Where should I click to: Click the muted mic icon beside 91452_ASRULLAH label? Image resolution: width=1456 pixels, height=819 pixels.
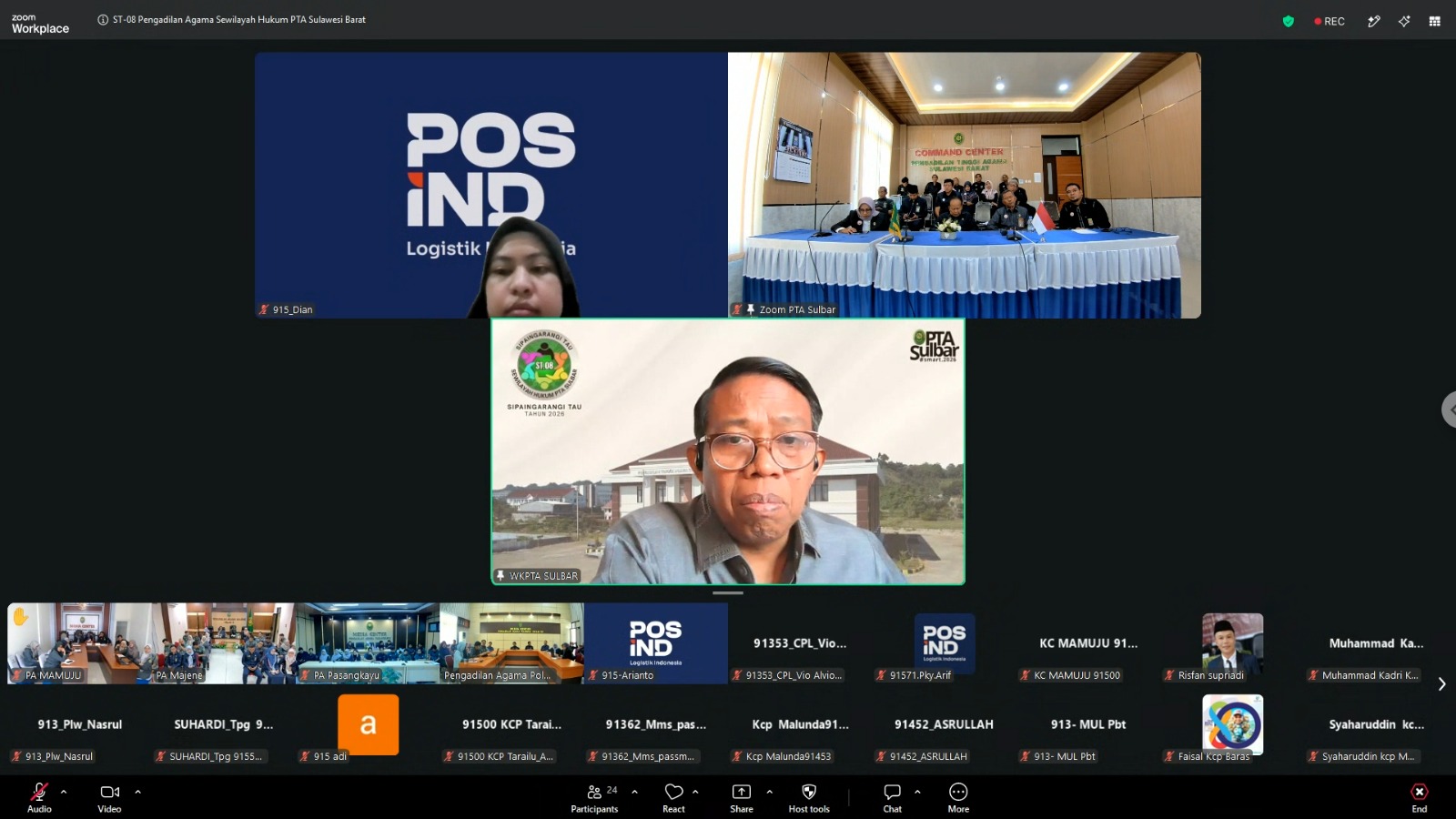click(881, 756)
